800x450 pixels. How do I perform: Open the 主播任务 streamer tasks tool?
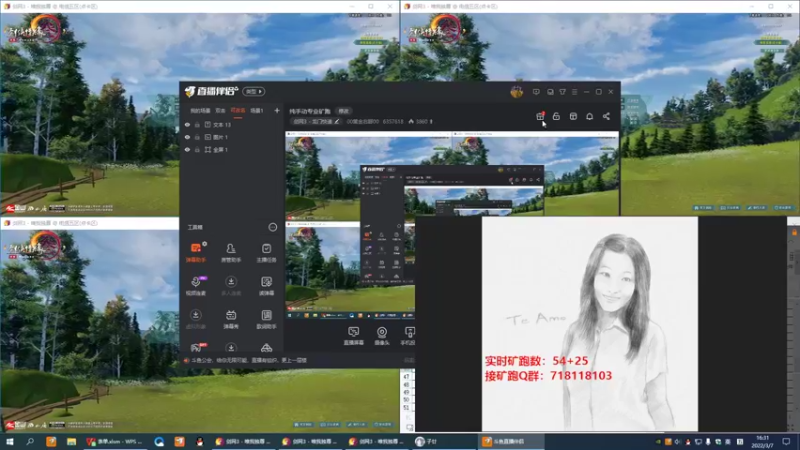(x=266, y=252)
